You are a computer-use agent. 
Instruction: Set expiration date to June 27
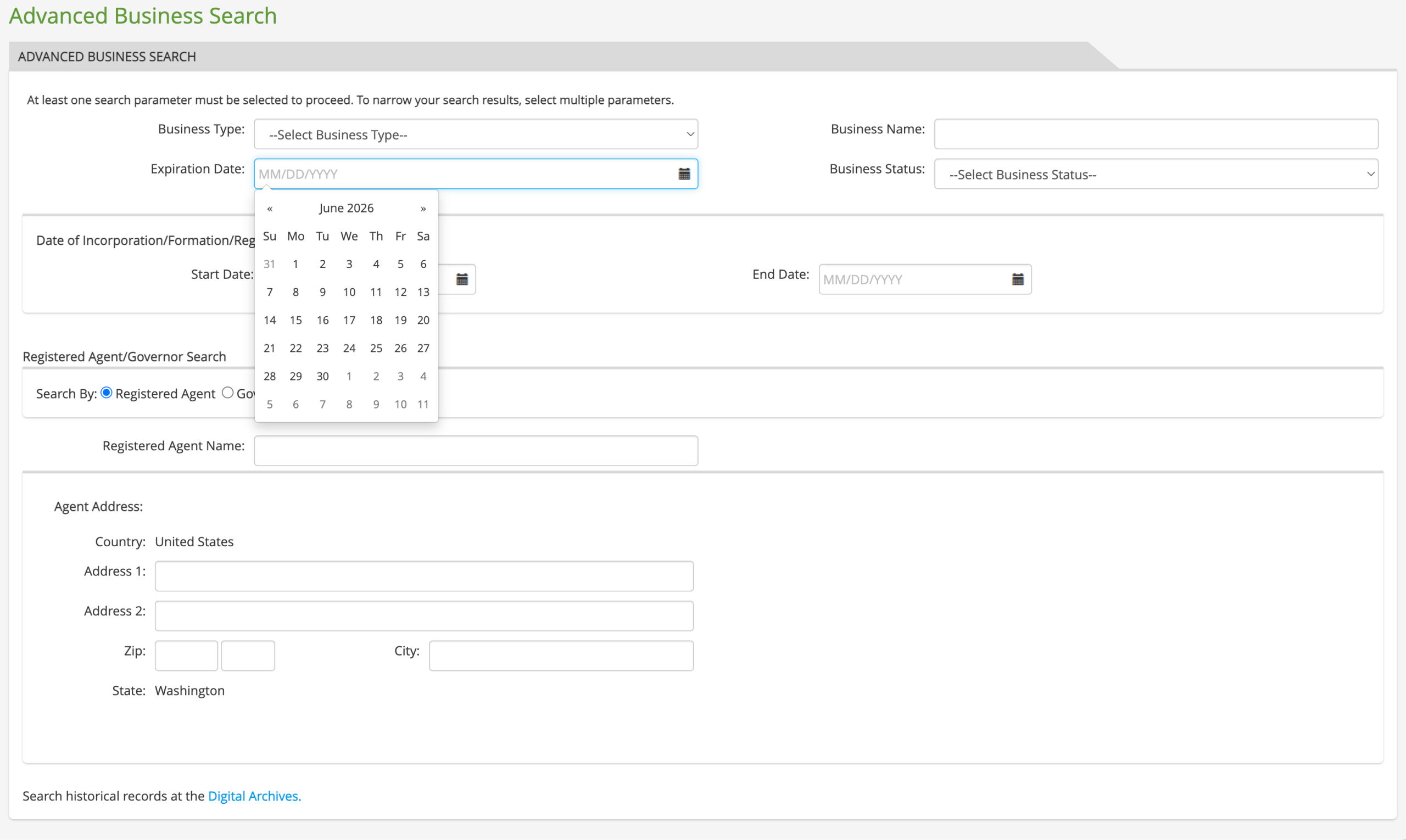[423, 348]
